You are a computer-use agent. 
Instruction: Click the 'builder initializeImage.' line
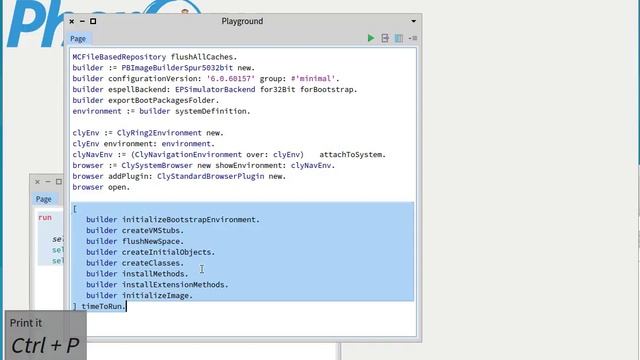[x=139, y=296]
